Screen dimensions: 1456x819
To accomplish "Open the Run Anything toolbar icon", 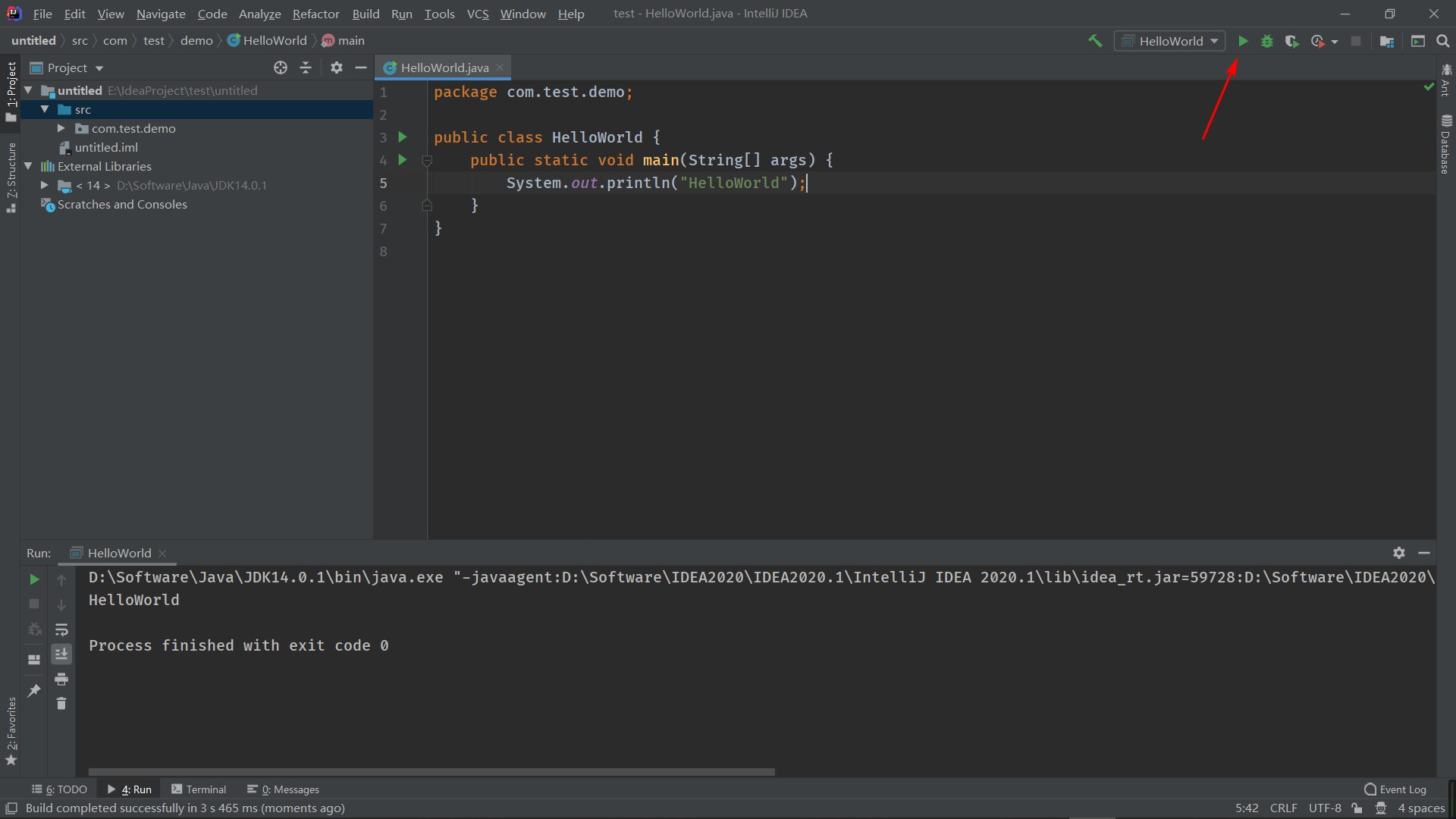I will click(x=1418, y=41).
